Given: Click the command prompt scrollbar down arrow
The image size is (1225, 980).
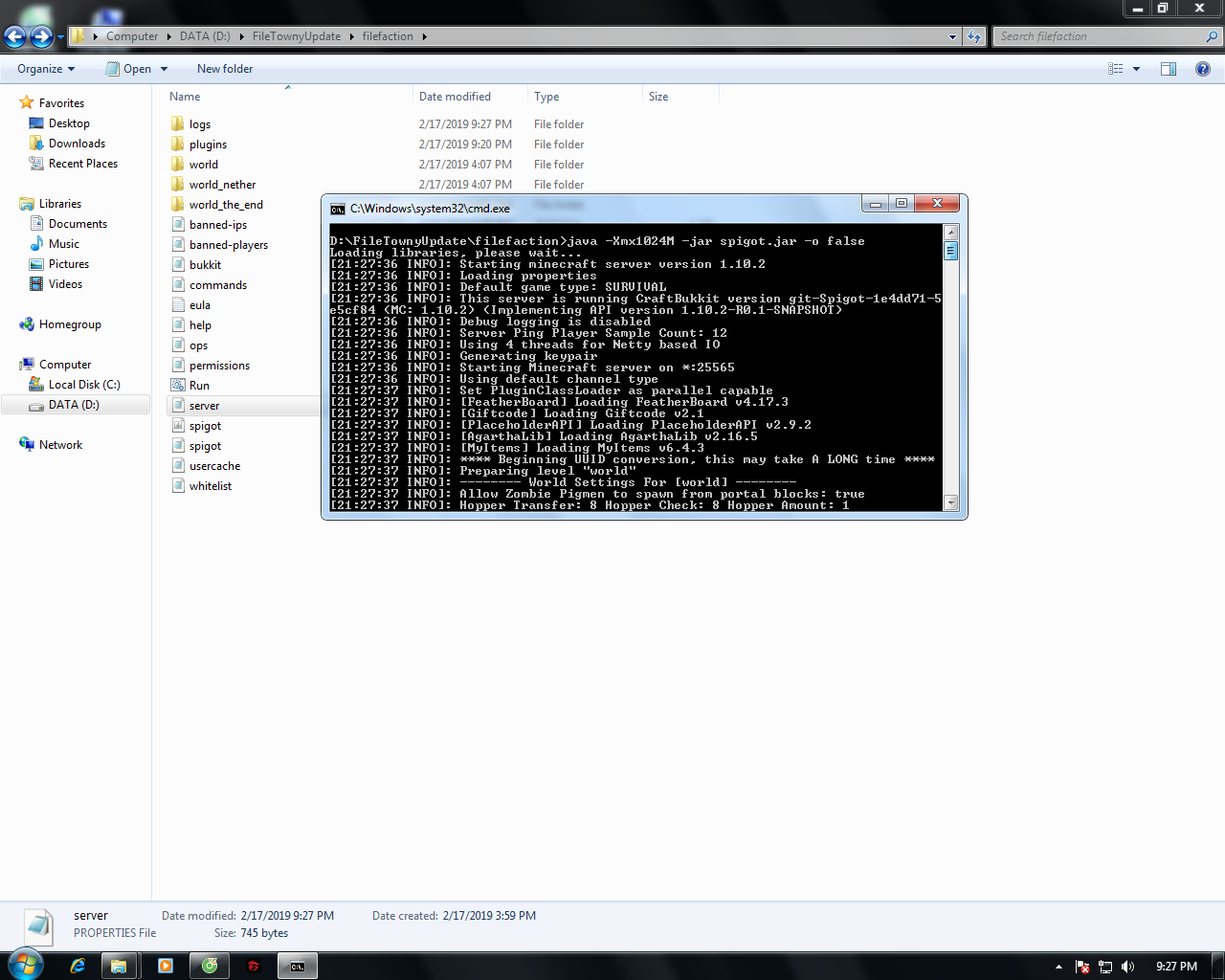Looking at the screenshot, I should (x=950, y=502).
